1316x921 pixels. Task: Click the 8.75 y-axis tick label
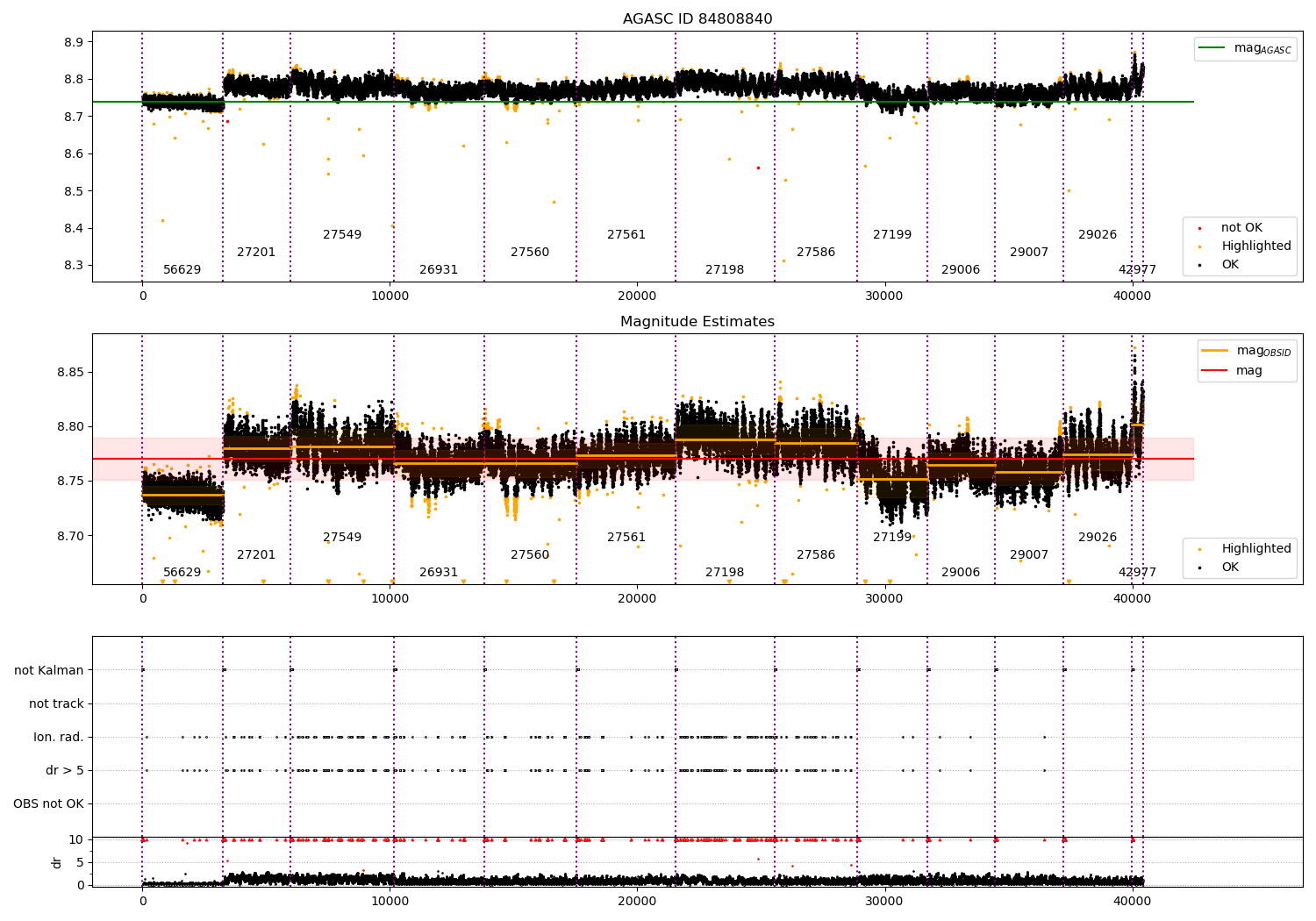pos(70,482)
